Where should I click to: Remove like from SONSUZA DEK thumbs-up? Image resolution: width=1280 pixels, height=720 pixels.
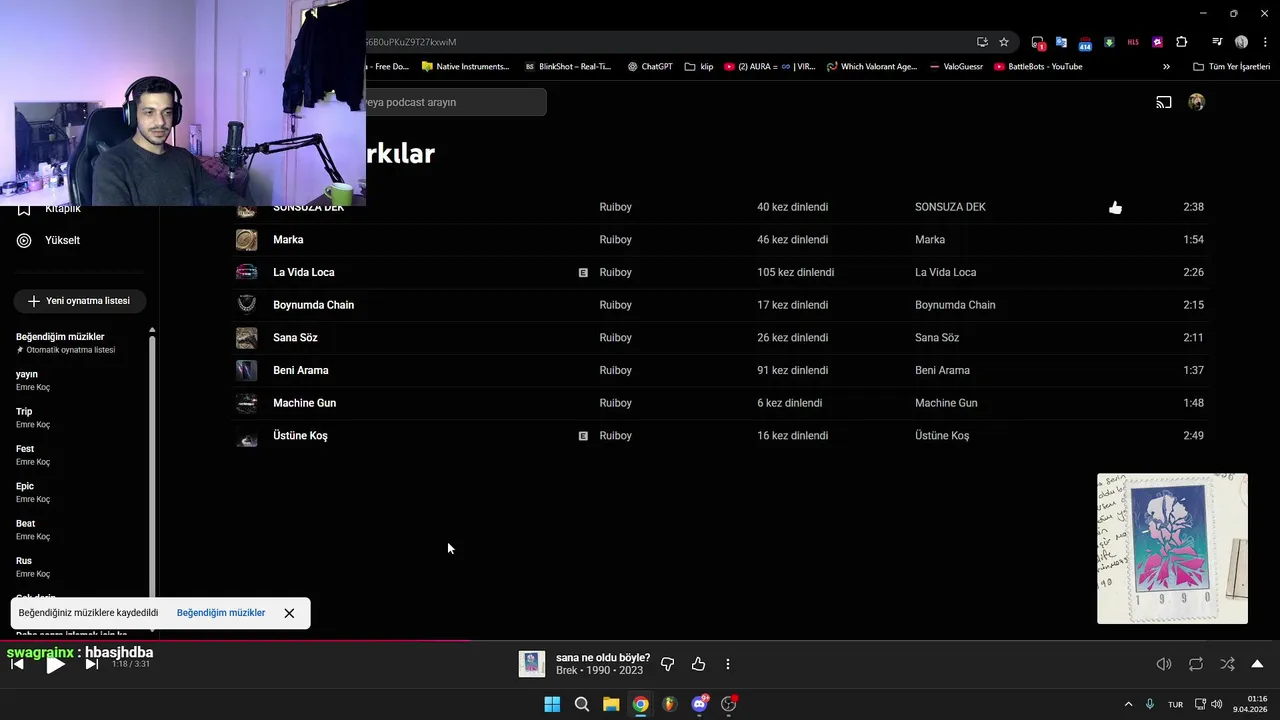[1115, 207]
